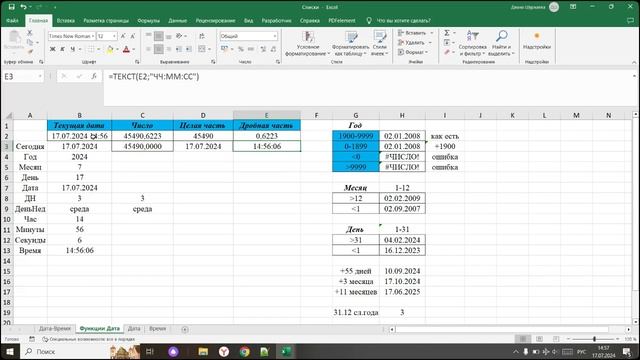
Task: Toggle Underline (Ч) formatting
Action: point(72,49)
